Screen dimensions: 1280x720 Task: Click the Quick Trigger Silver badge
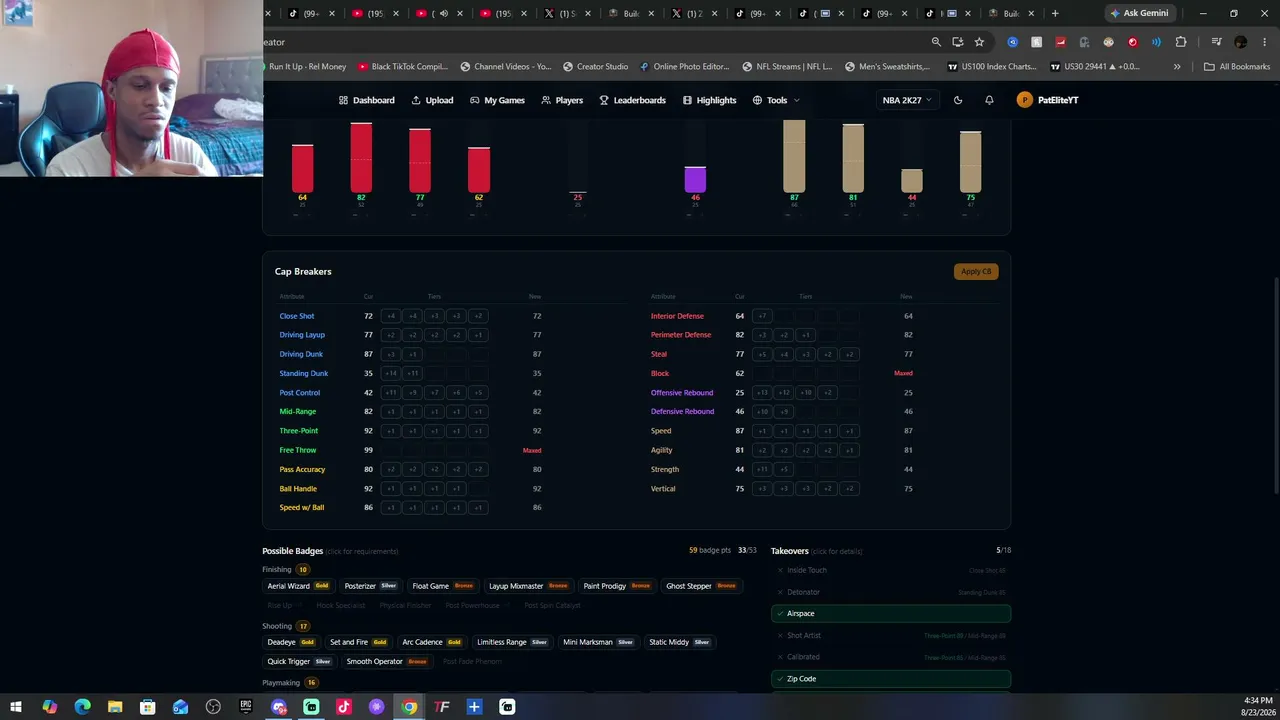pyautogui.click(x=300, y=661)
